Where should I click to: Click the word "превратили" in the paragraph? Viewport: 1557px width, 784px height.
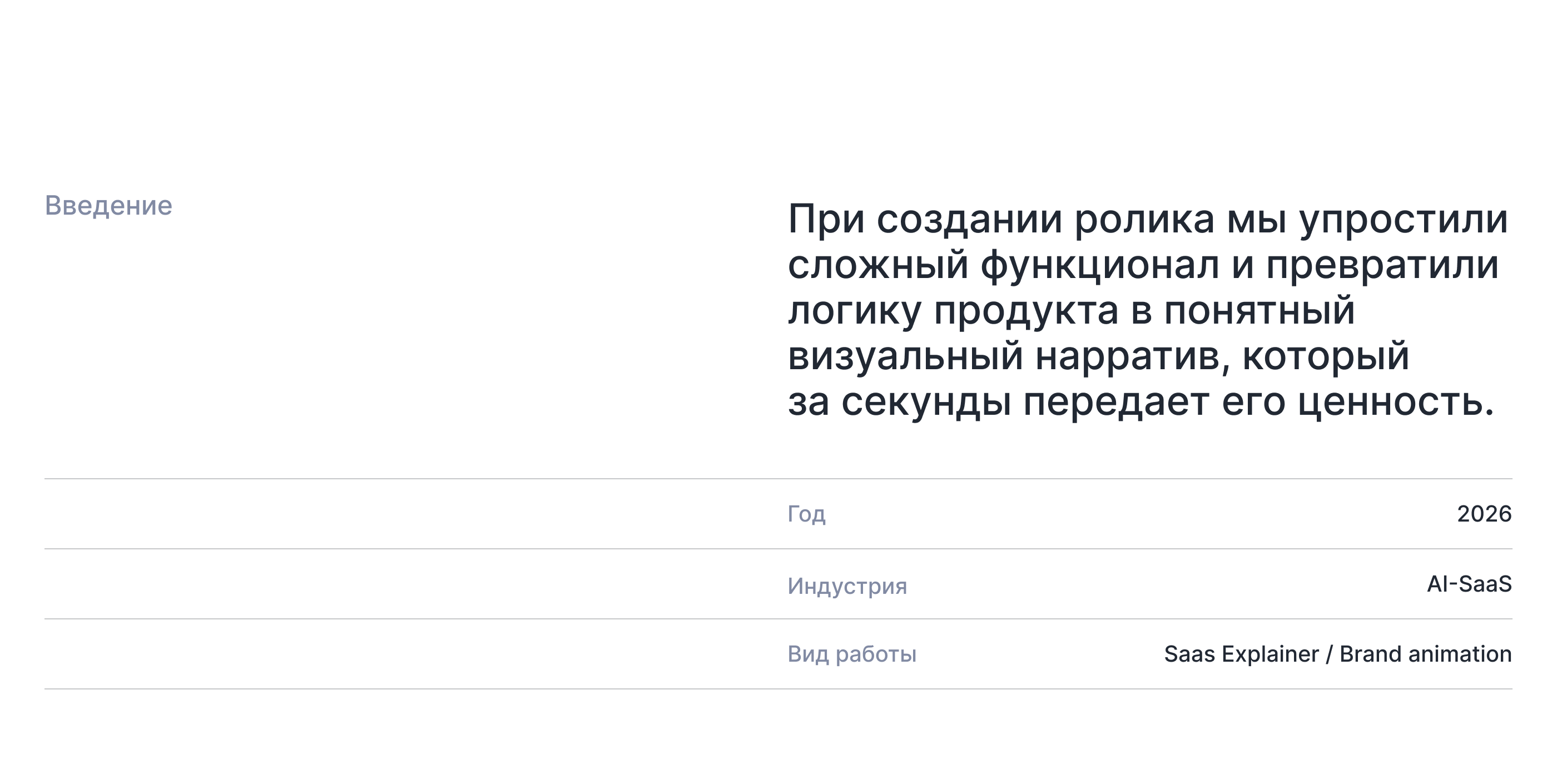(x=1382, y=266)
